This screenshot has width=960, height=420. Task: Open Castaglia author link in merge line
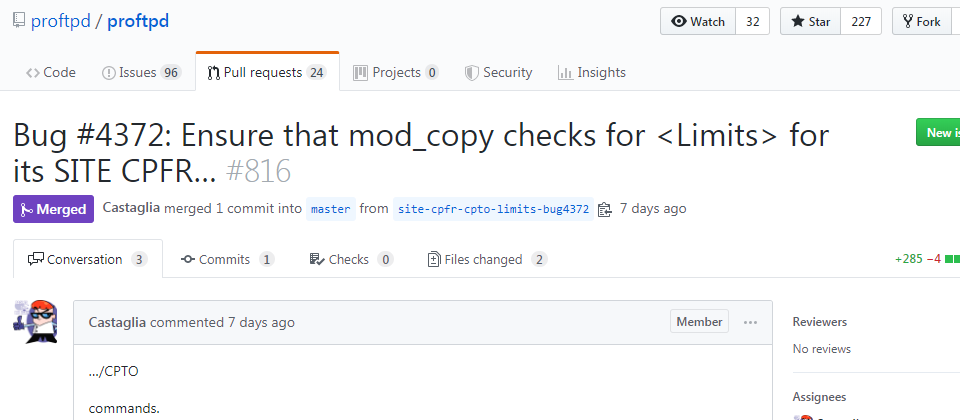[x=131, y=208]
